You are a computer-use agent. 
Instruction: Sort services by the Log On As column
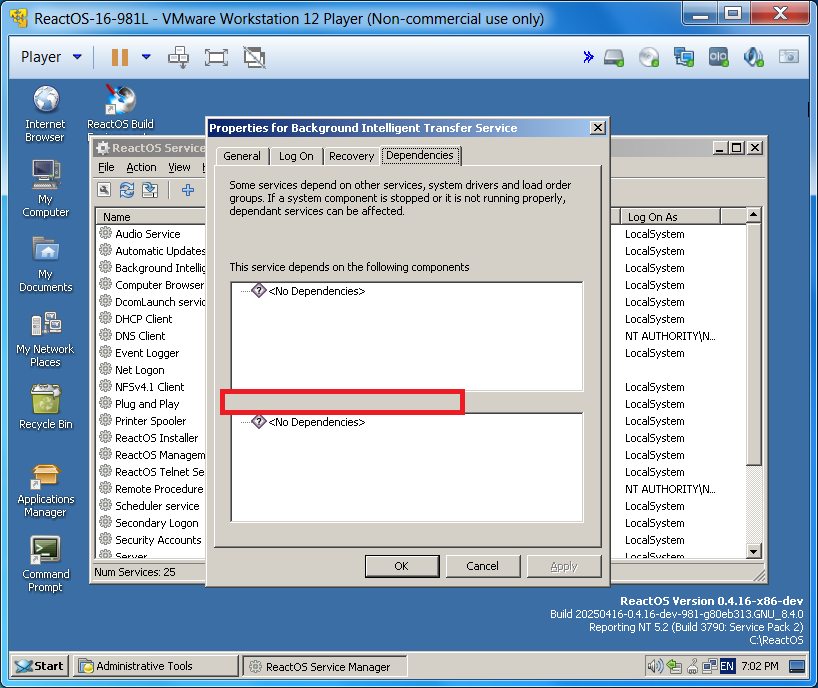coord(670,216)
